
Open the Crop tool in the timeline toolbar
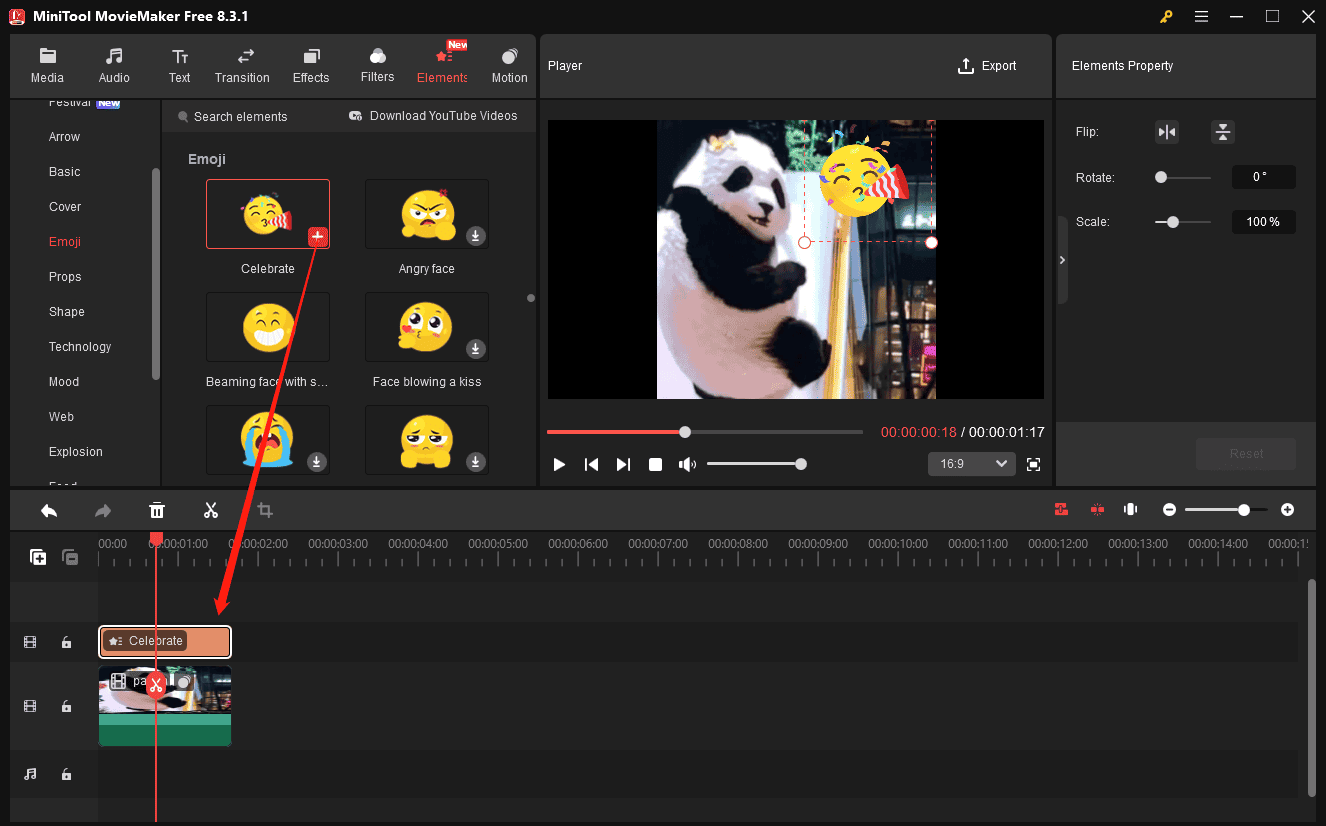pos(265,510)
